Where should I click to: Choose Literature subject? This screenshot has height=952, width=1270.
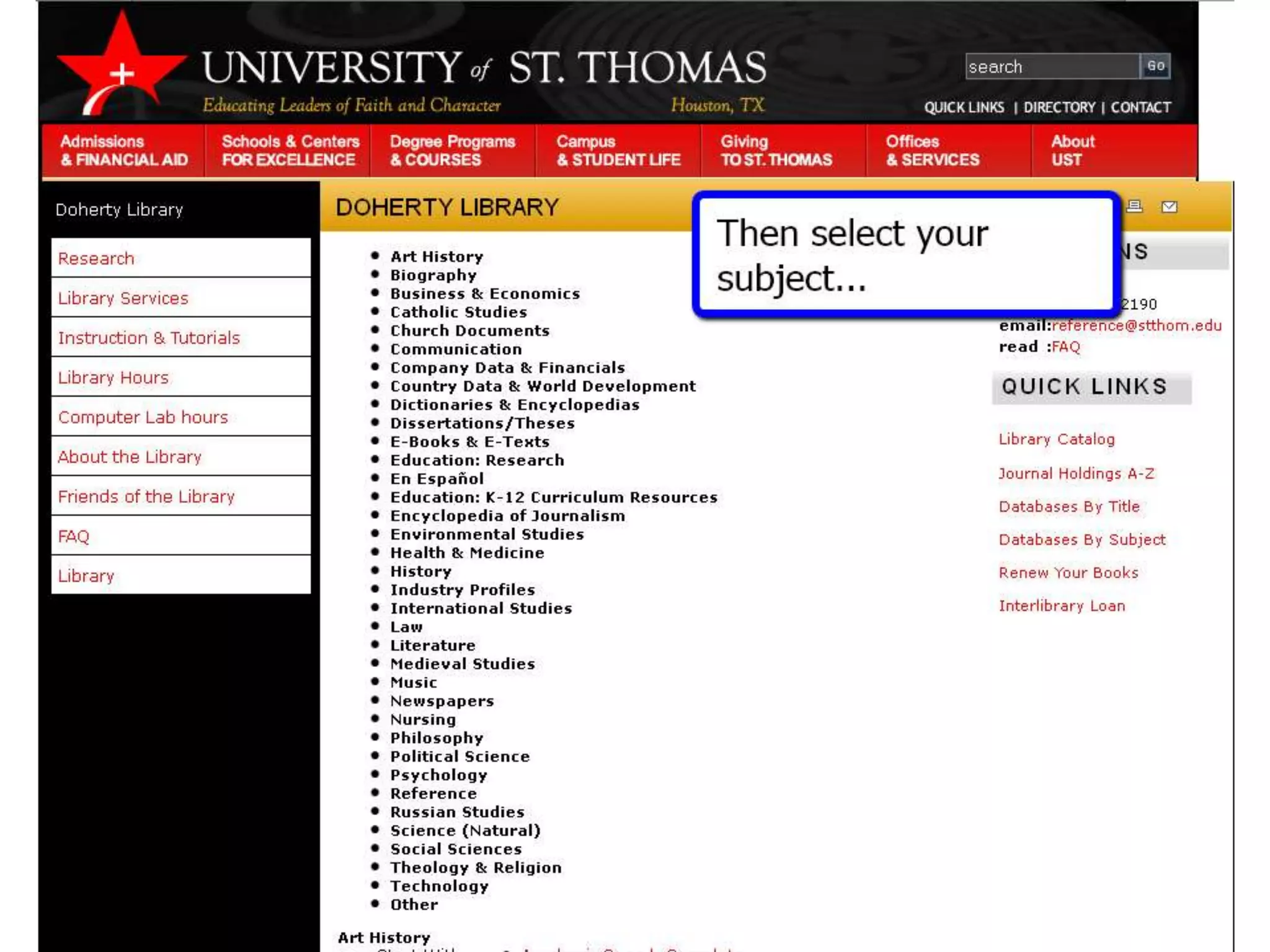coord(432,645)
